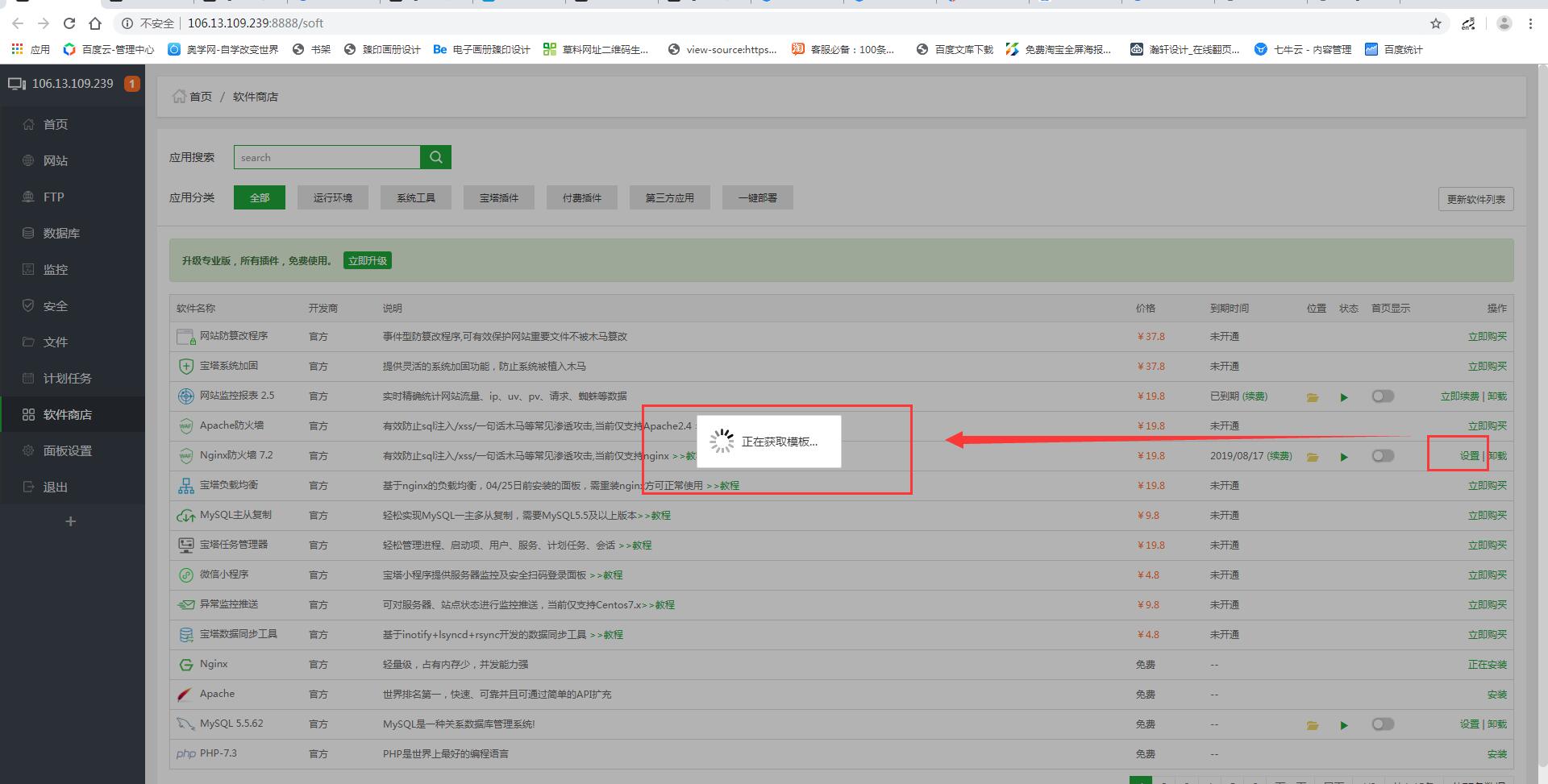Toggle homepage display for Nginx防火墙 7.2
1548x784 pixels.
tap(1383, 456)
